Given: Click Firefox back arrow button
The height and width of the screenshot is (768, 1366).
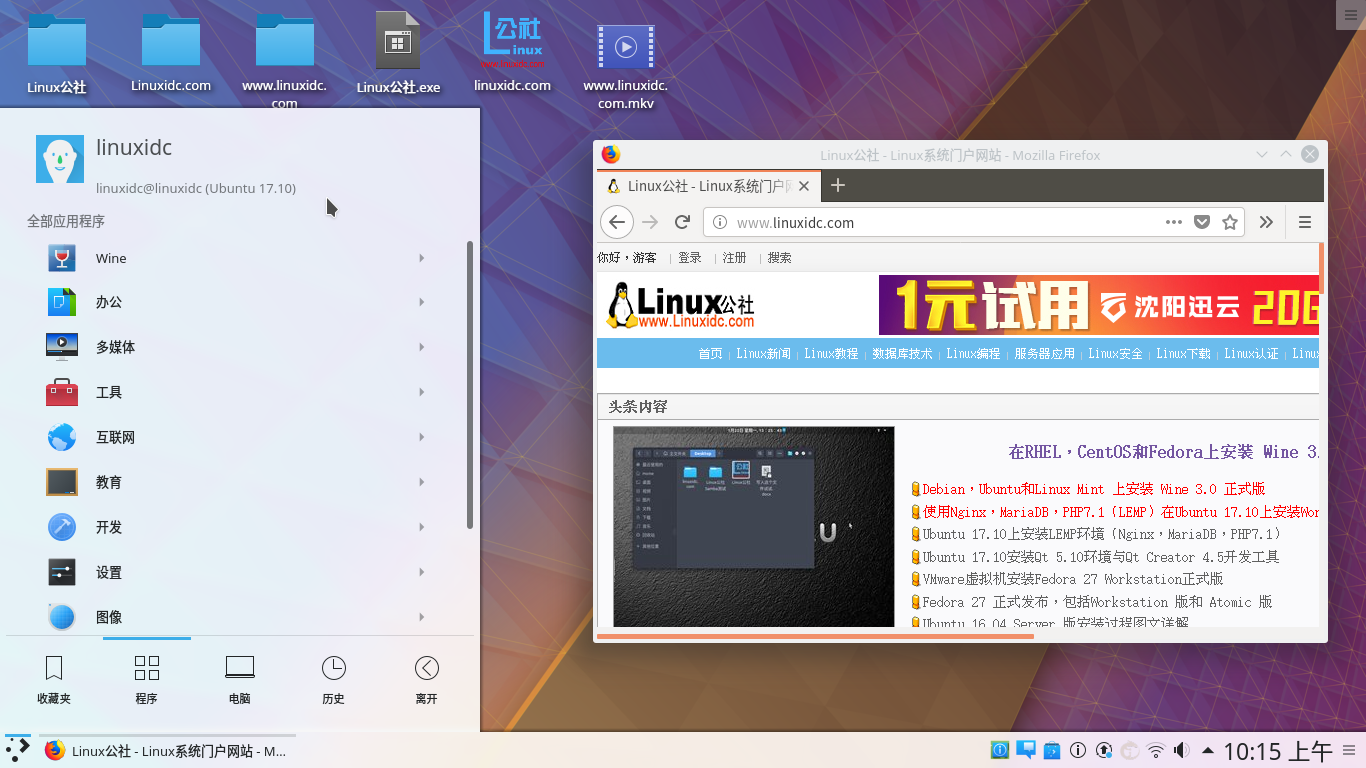Looking at the screenshot, I should pyautogui.click(x=617, y=222).
